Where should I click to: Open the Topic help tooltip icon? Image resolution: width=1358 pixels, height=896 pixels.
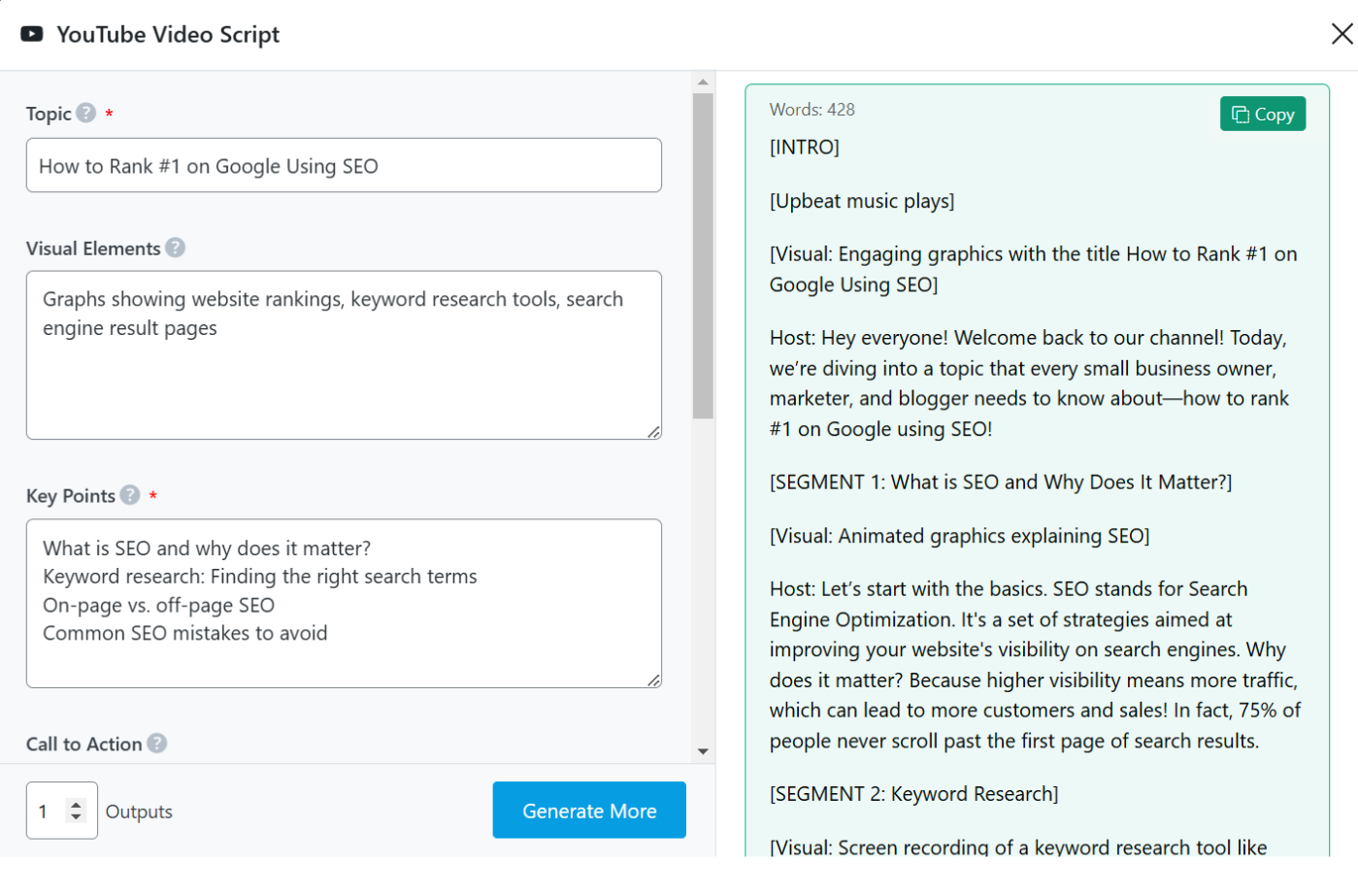tap(86, 113)
